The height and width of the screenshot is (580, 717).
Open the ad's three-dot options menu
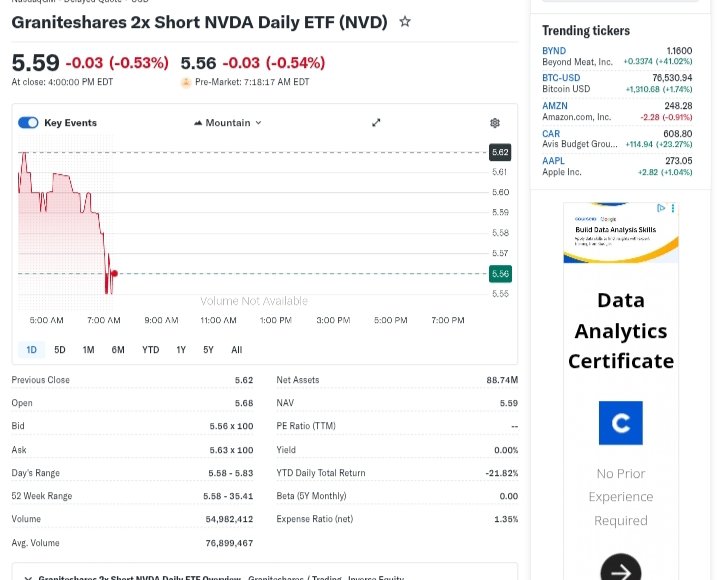click(673, 208)
